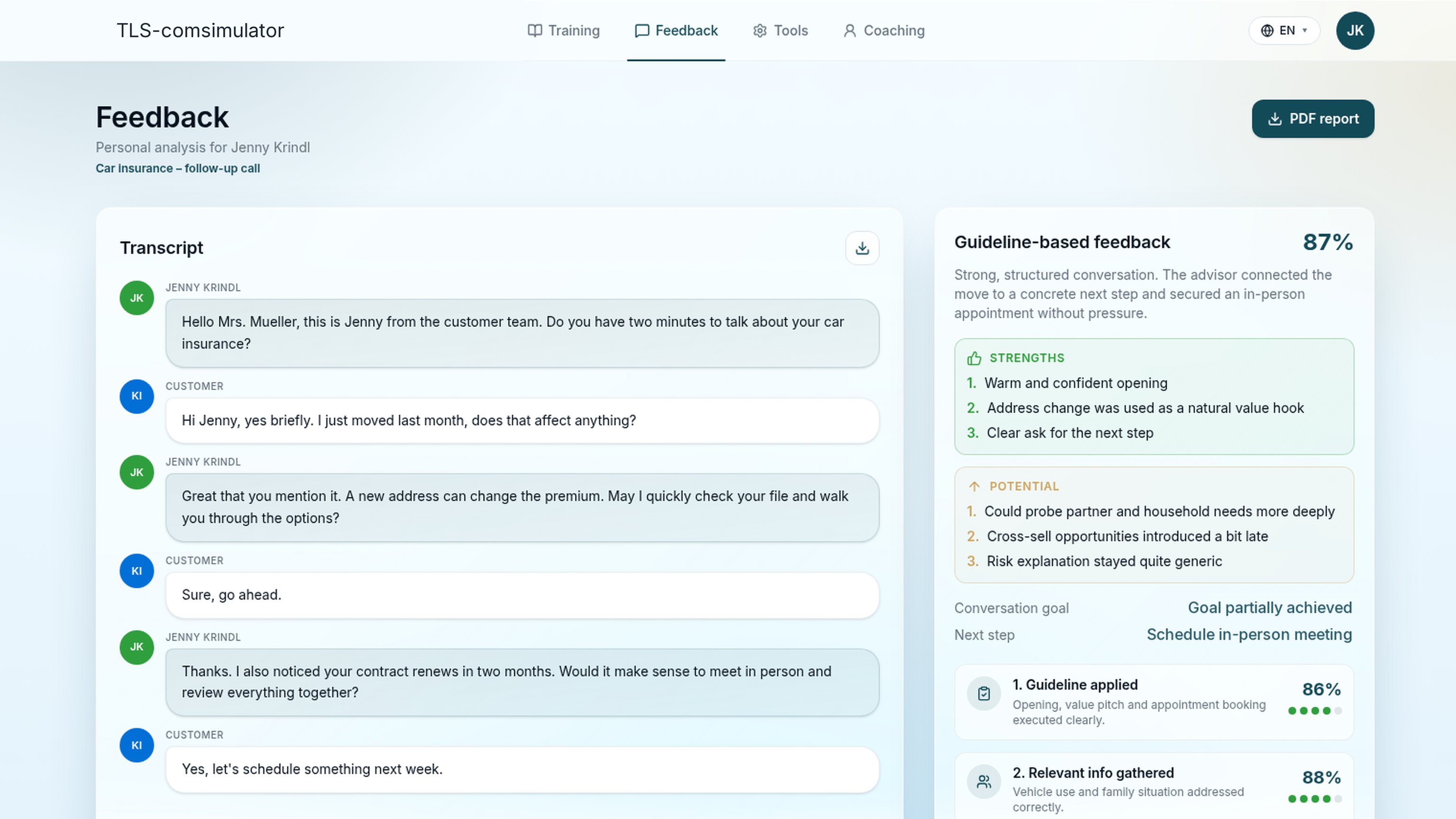Click 'Warm and confident opening' strength
The image size is (1456, 819).
coord(1075,383)
